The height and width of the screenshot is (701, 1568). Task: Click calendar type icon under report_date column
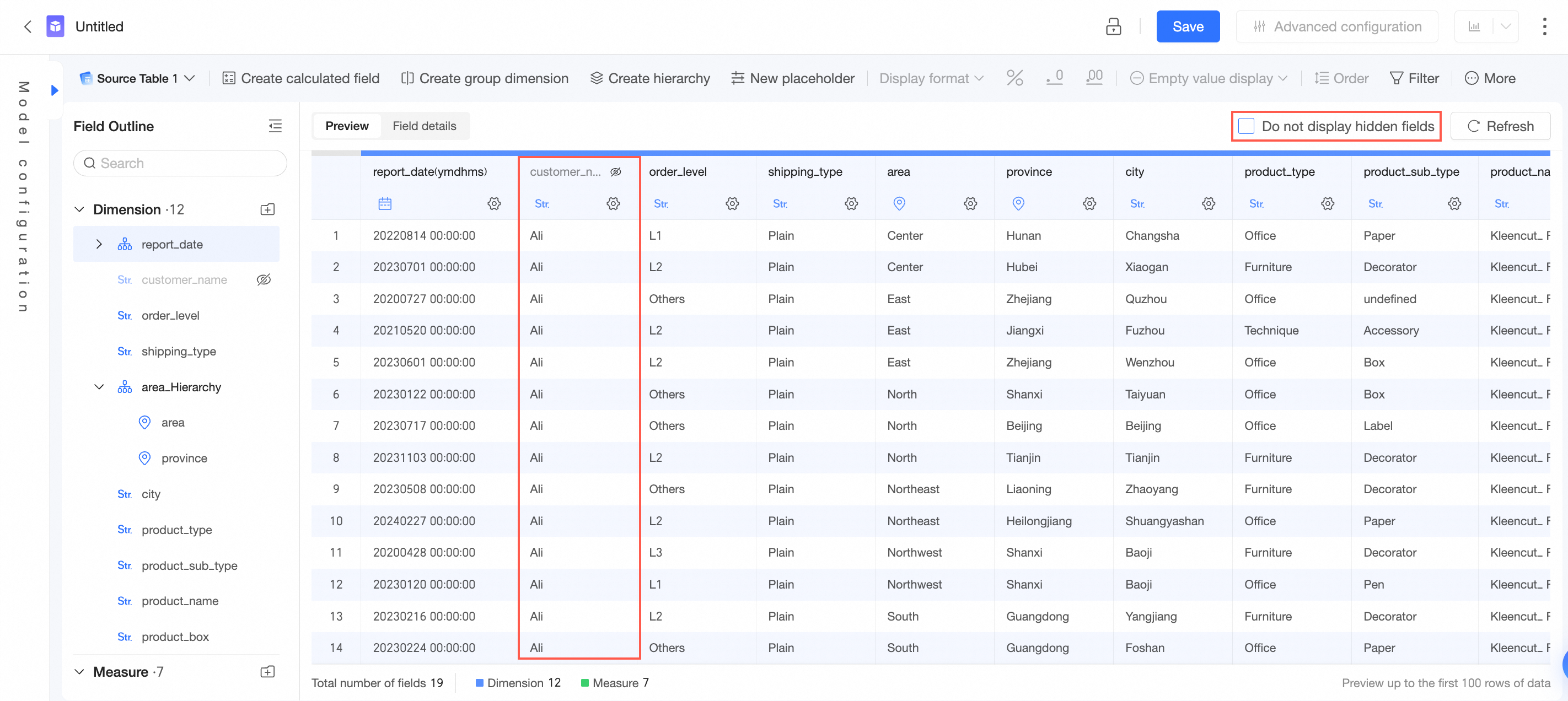[x=385, y=203]
